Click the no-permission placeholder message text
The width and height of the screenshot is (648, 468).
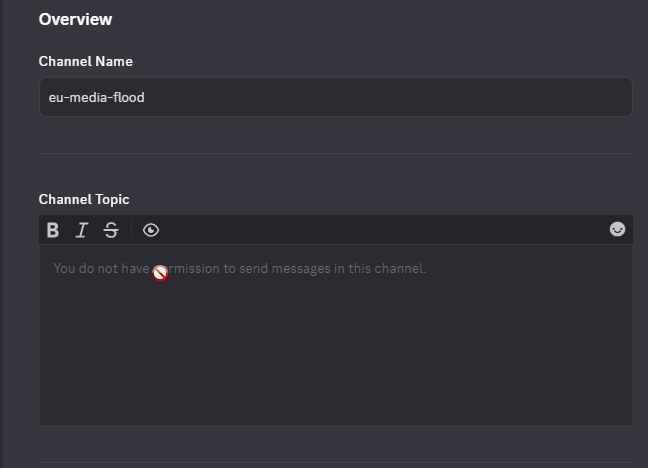tap(240, 269)
